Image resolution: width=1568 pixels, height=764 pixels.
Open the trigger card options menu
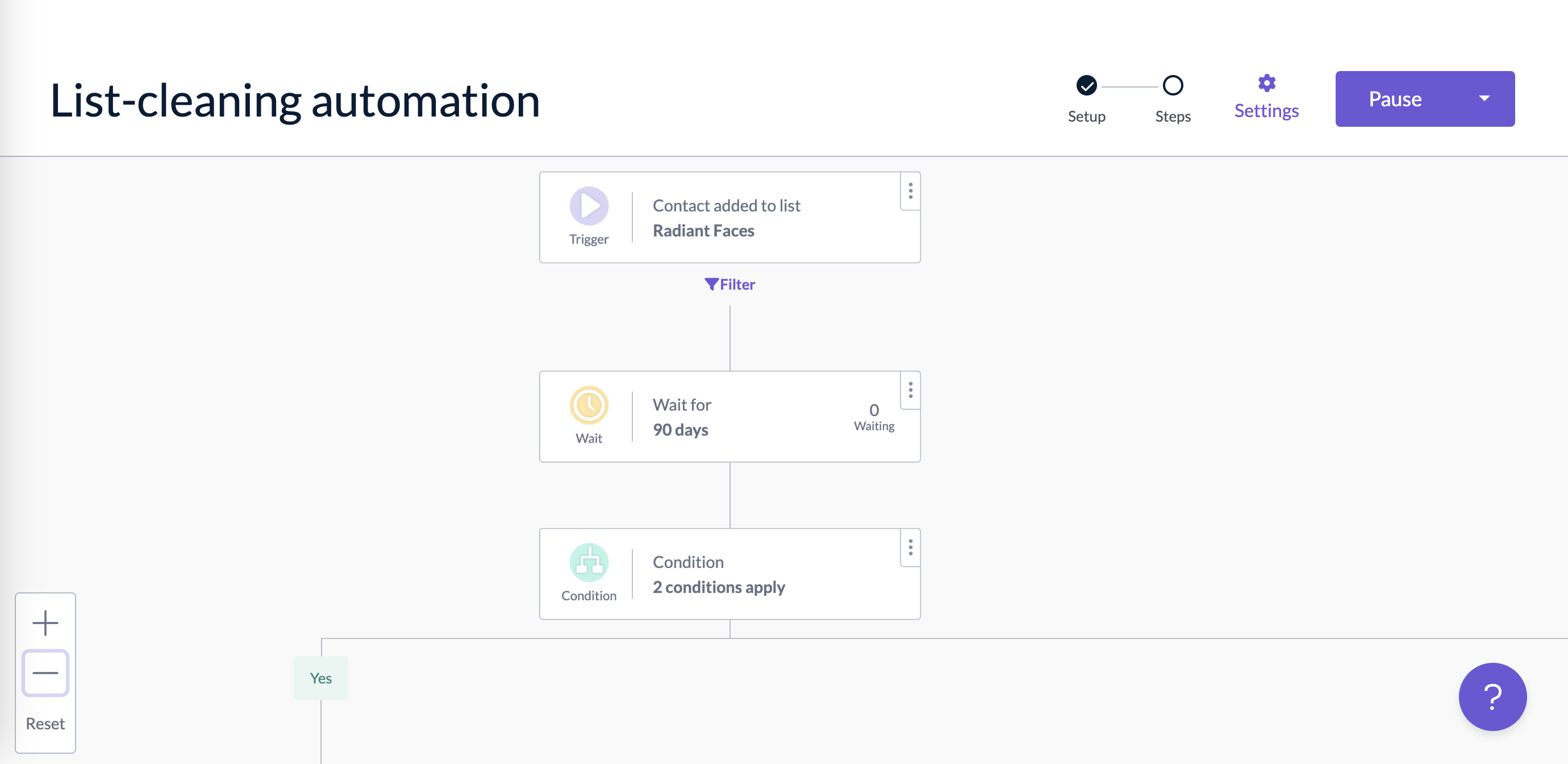pyautogui.click(x=911, y=192)
